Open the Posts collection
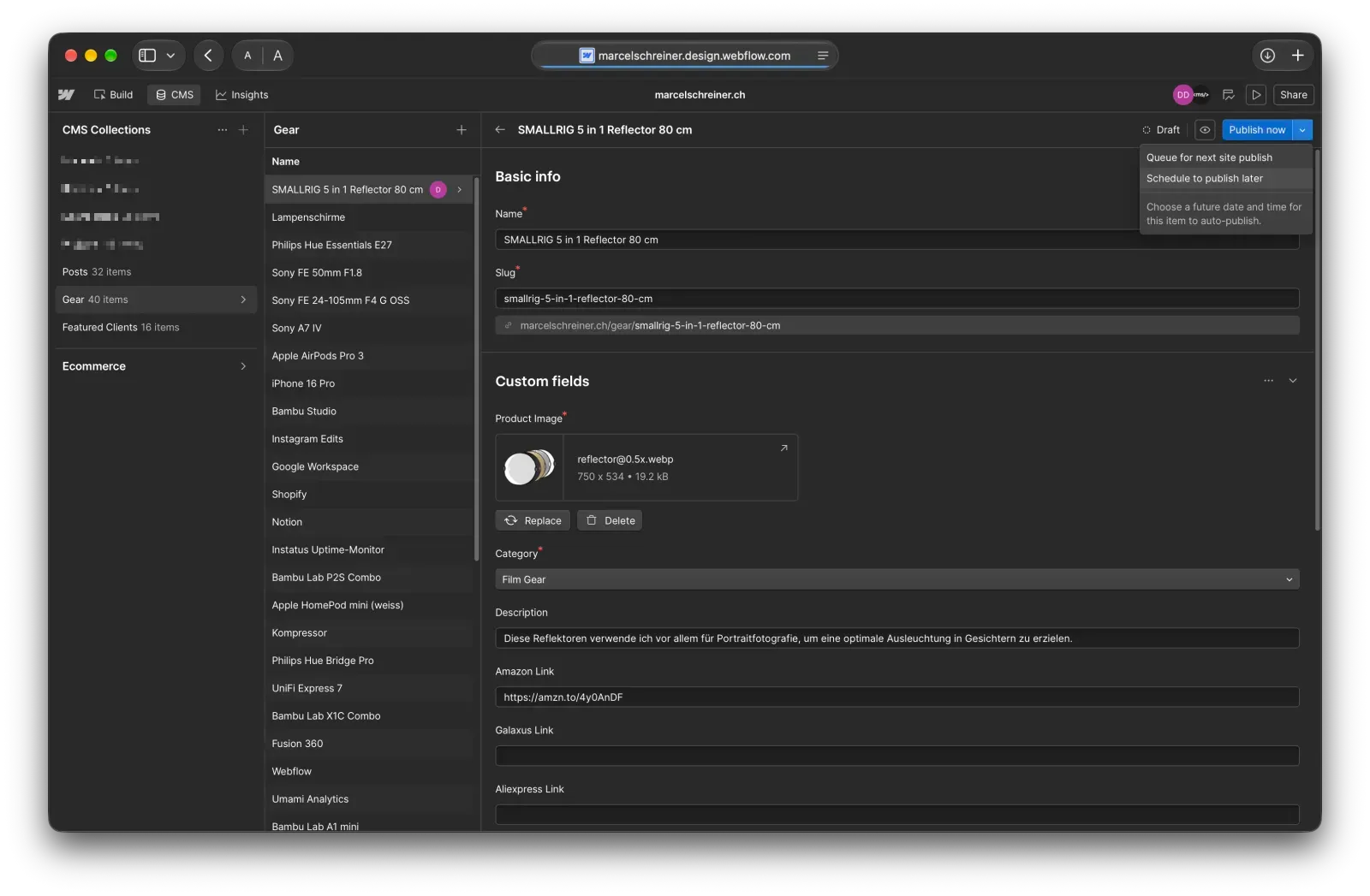 point(156,272)
